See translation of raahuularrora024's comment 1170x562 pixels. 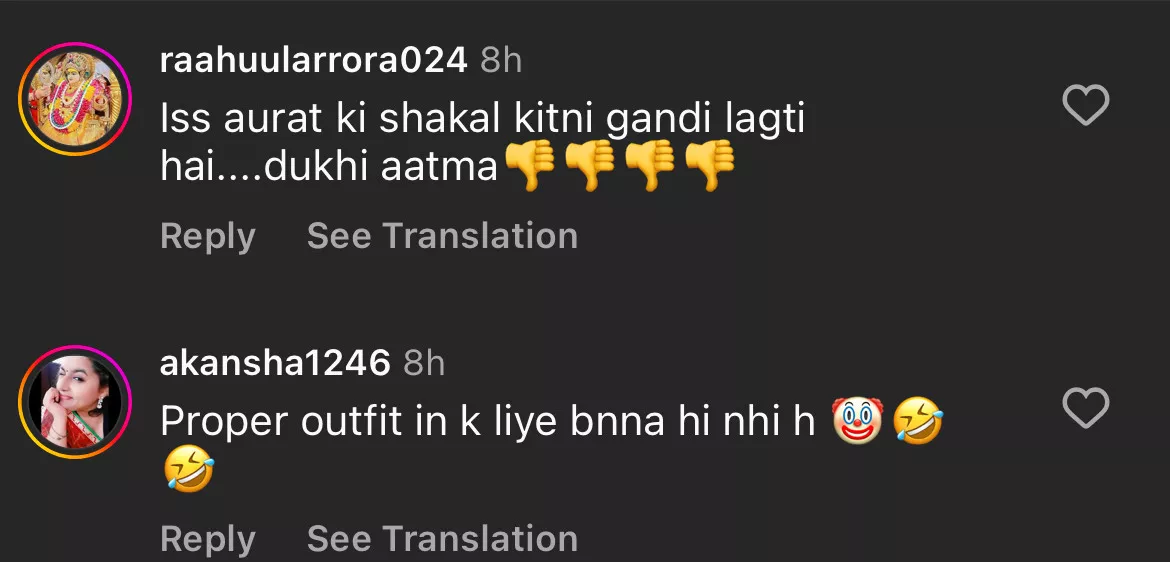pyautogui.click(x=442, y=236)
